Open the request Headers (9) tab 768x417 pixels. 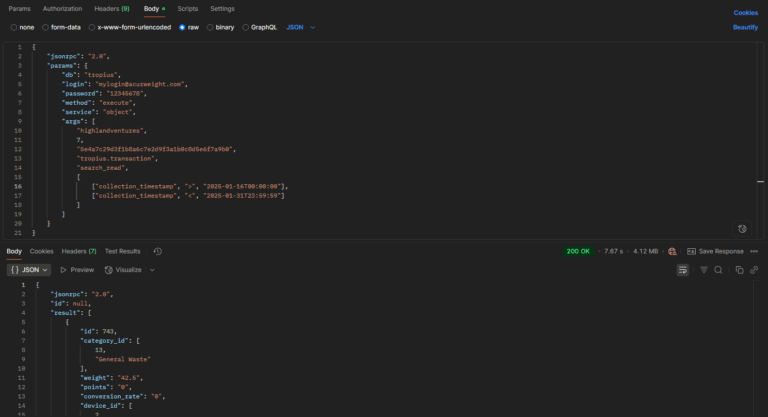pos(112,9)
